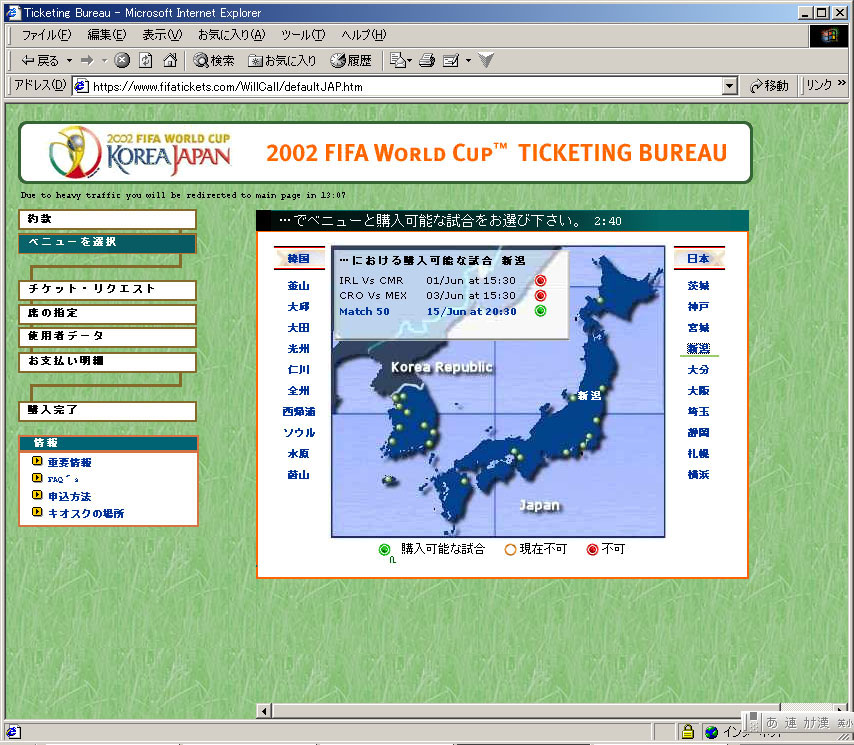The width and height of the screenshot is (854, 745).
Task: Select the 札幌 venue link
Action: (698, 453)
